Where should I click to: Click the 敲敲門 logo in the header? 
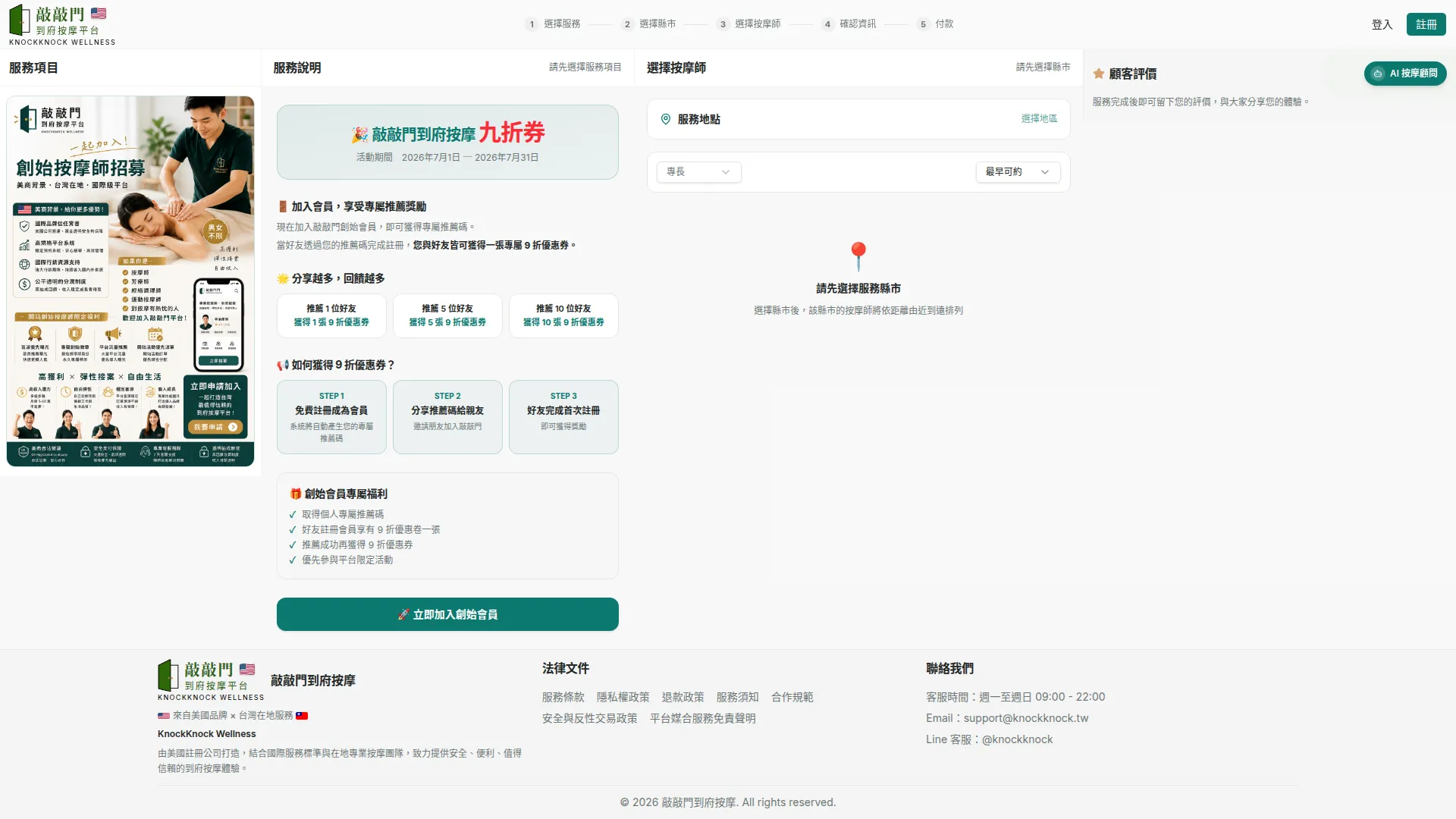[62, 25]
